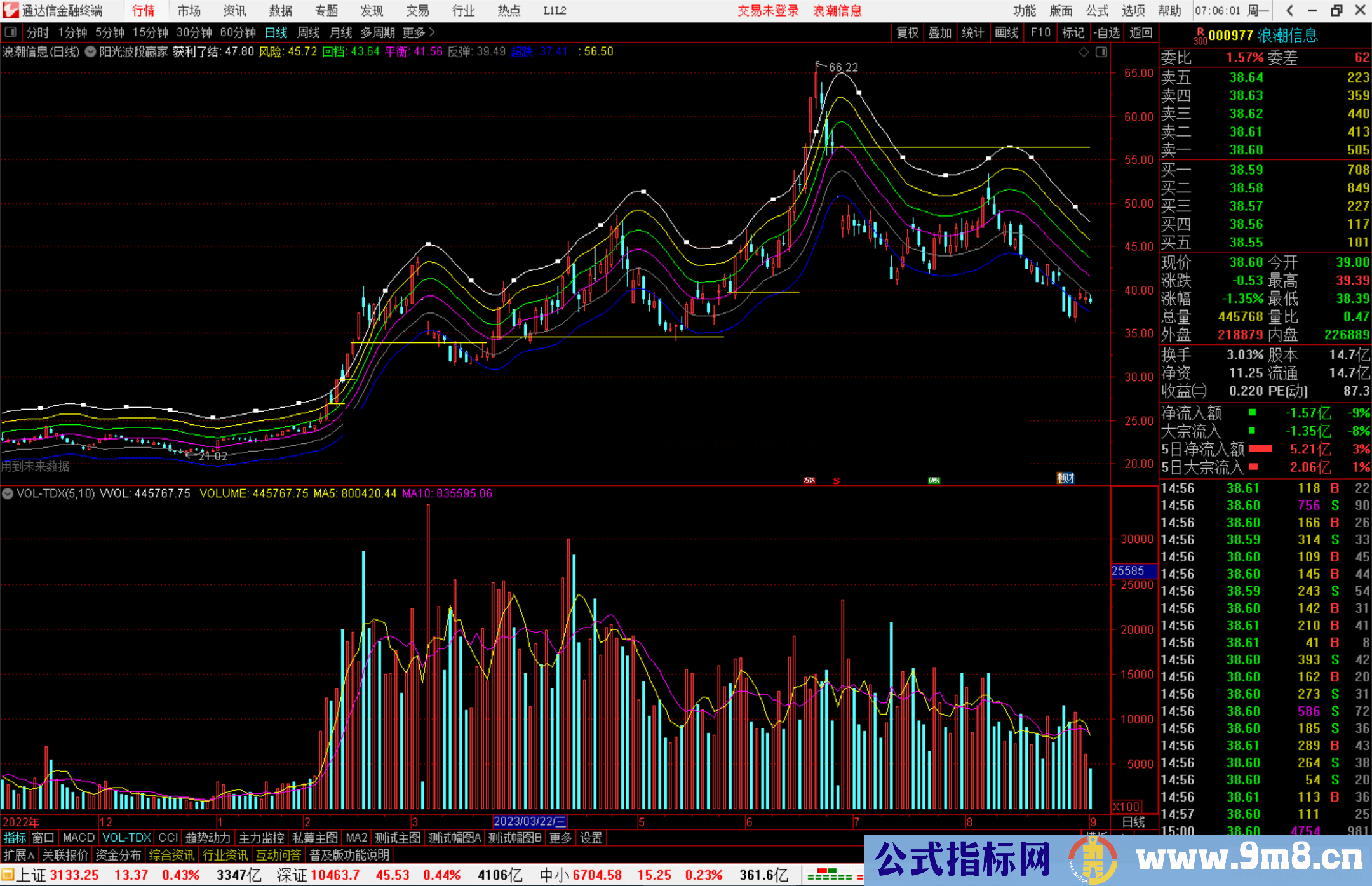Toggle -自选 watchlist removal
The width and height of the screenshot is (1372, 886).
coord(1106,32)
